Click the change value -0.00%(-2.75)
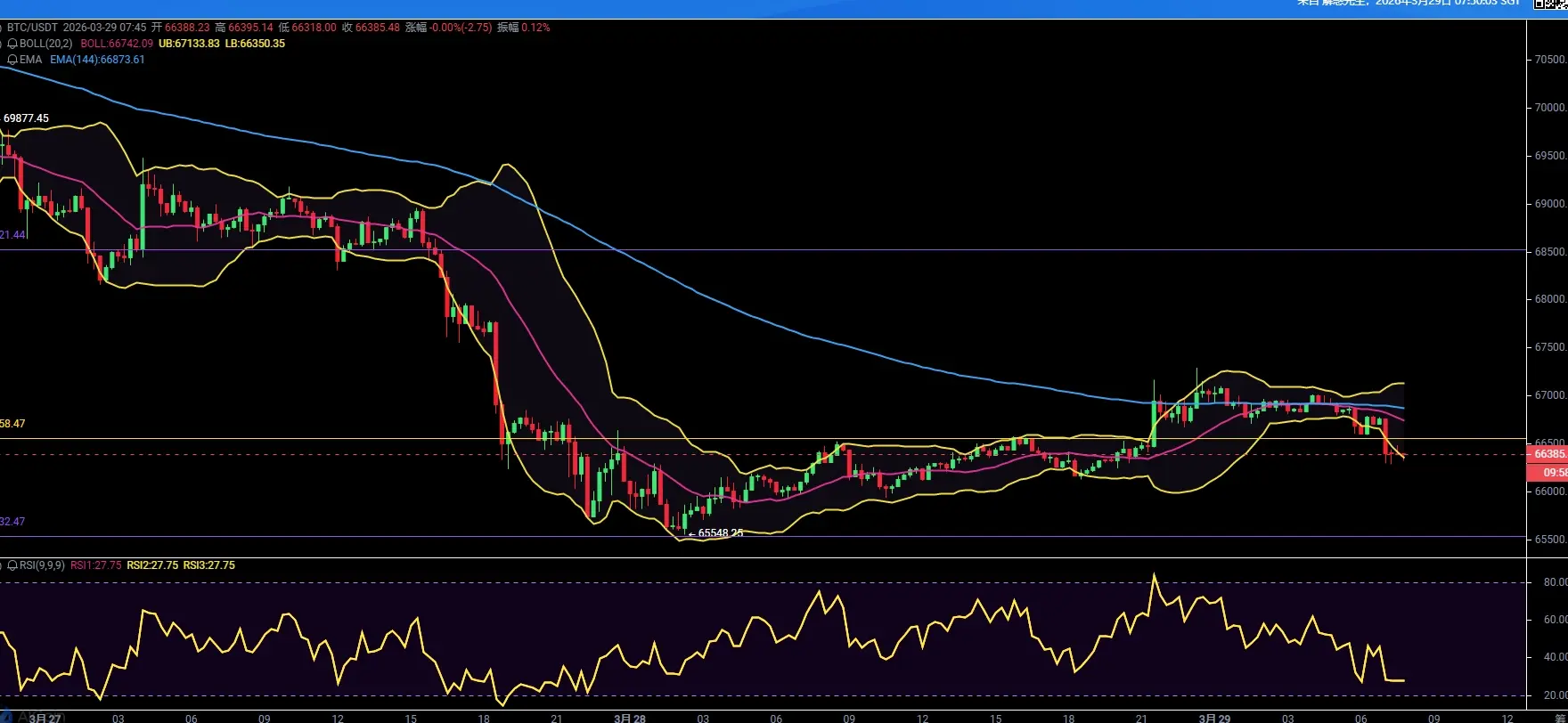 [461, 28]
